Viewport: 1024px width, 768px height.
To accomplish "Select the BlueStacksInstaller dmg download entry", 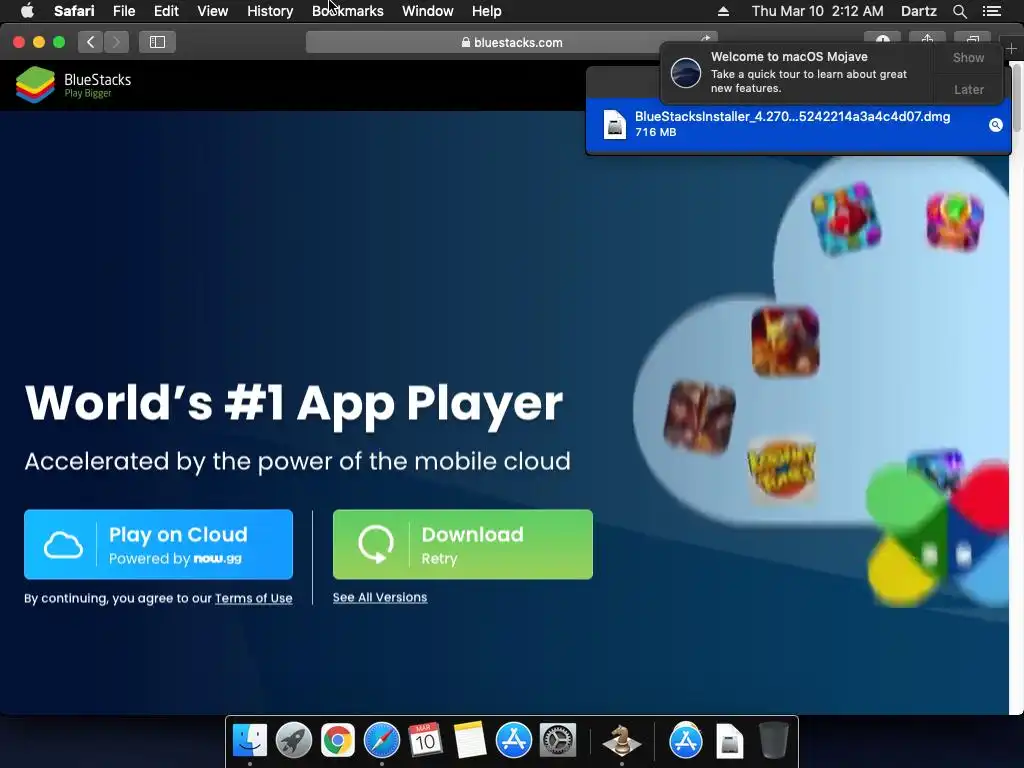I will (x=798, y=124).
